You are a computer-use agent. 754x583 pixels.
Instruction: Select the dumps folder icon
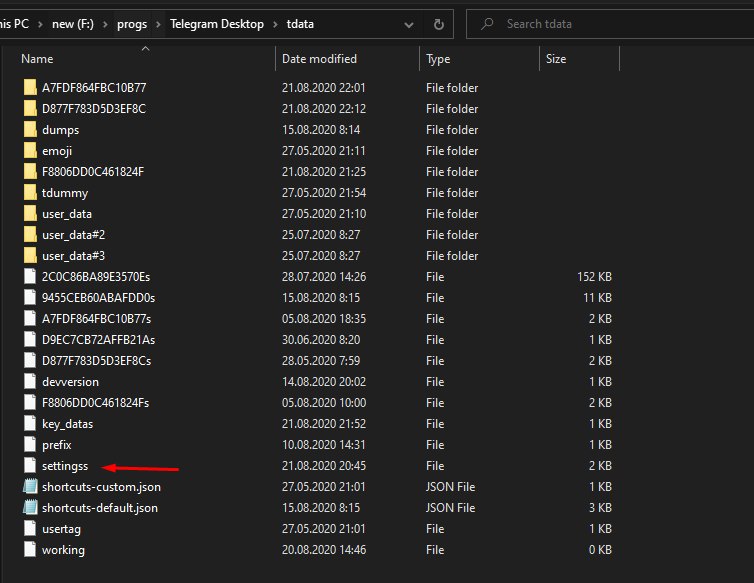click(x=30, y=129)
